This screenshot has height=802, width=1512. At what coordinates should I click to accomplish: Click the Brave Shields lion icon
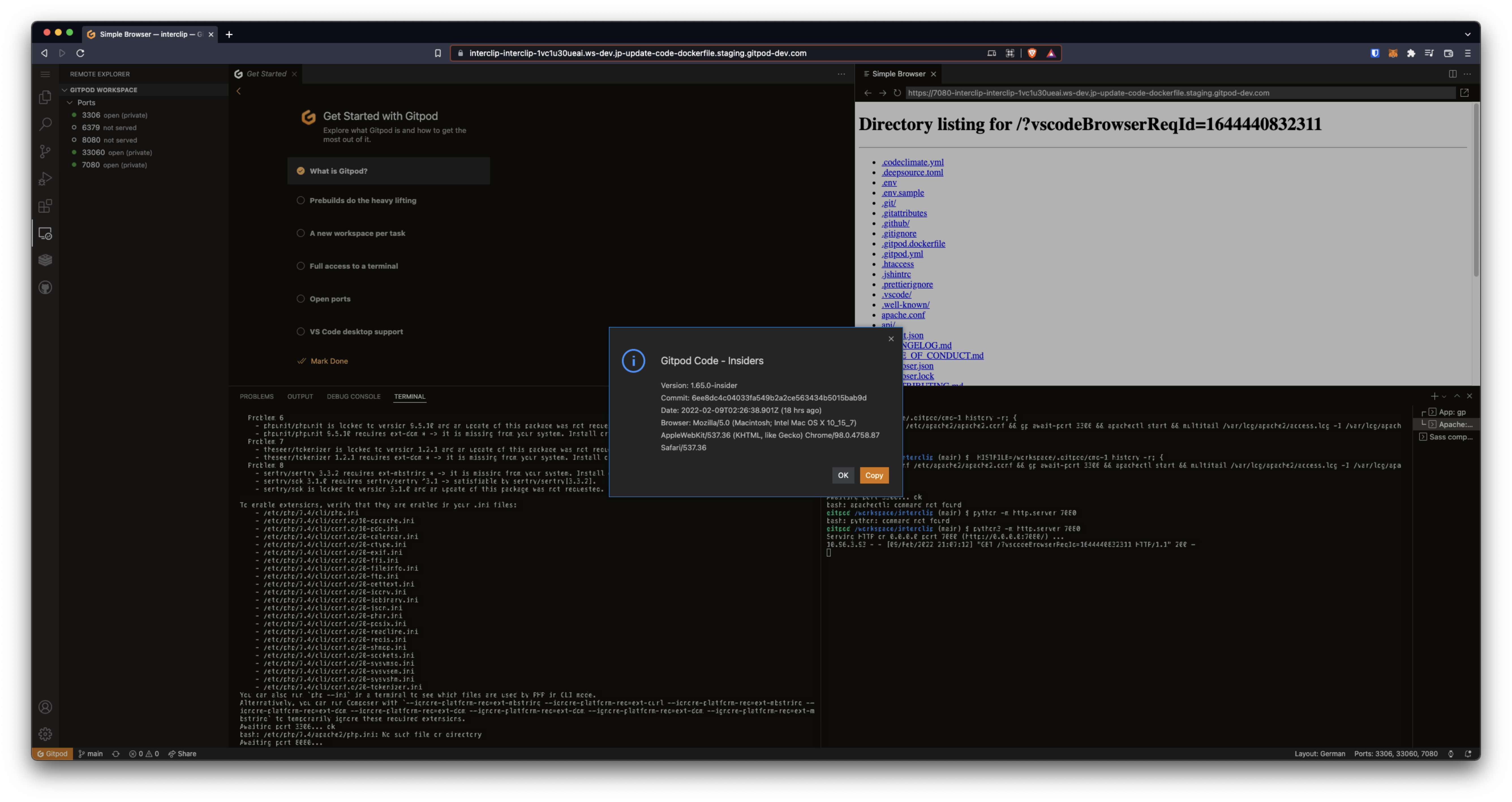pyautogui.click(x=1032, y=53)
